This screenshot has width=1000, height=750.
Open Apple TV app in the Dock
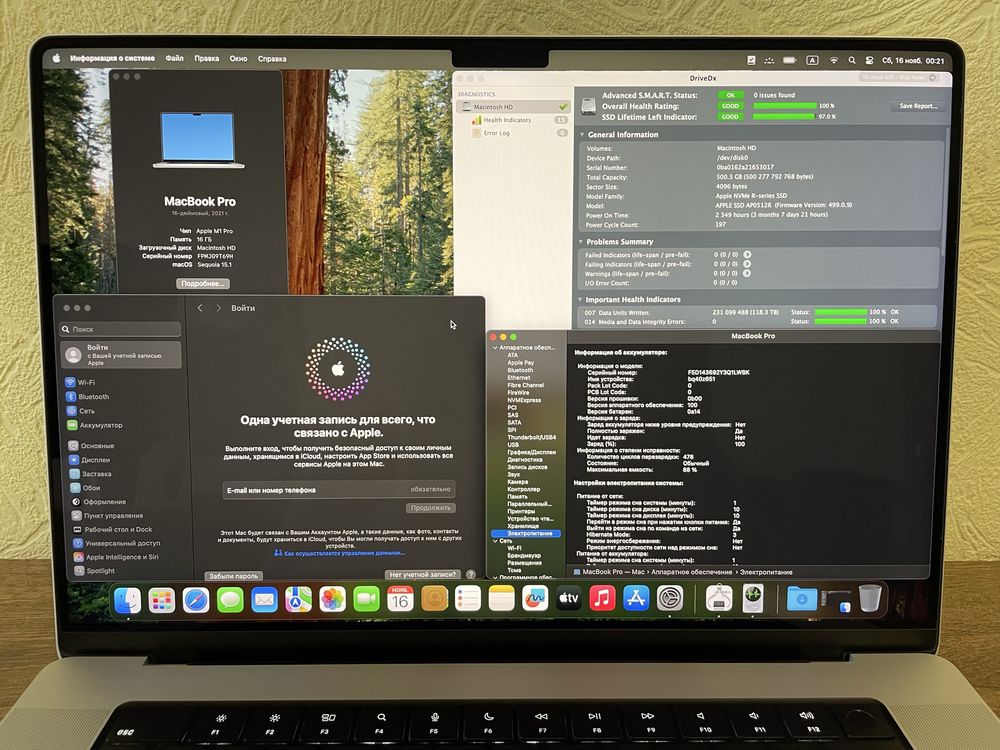[568, 598]
